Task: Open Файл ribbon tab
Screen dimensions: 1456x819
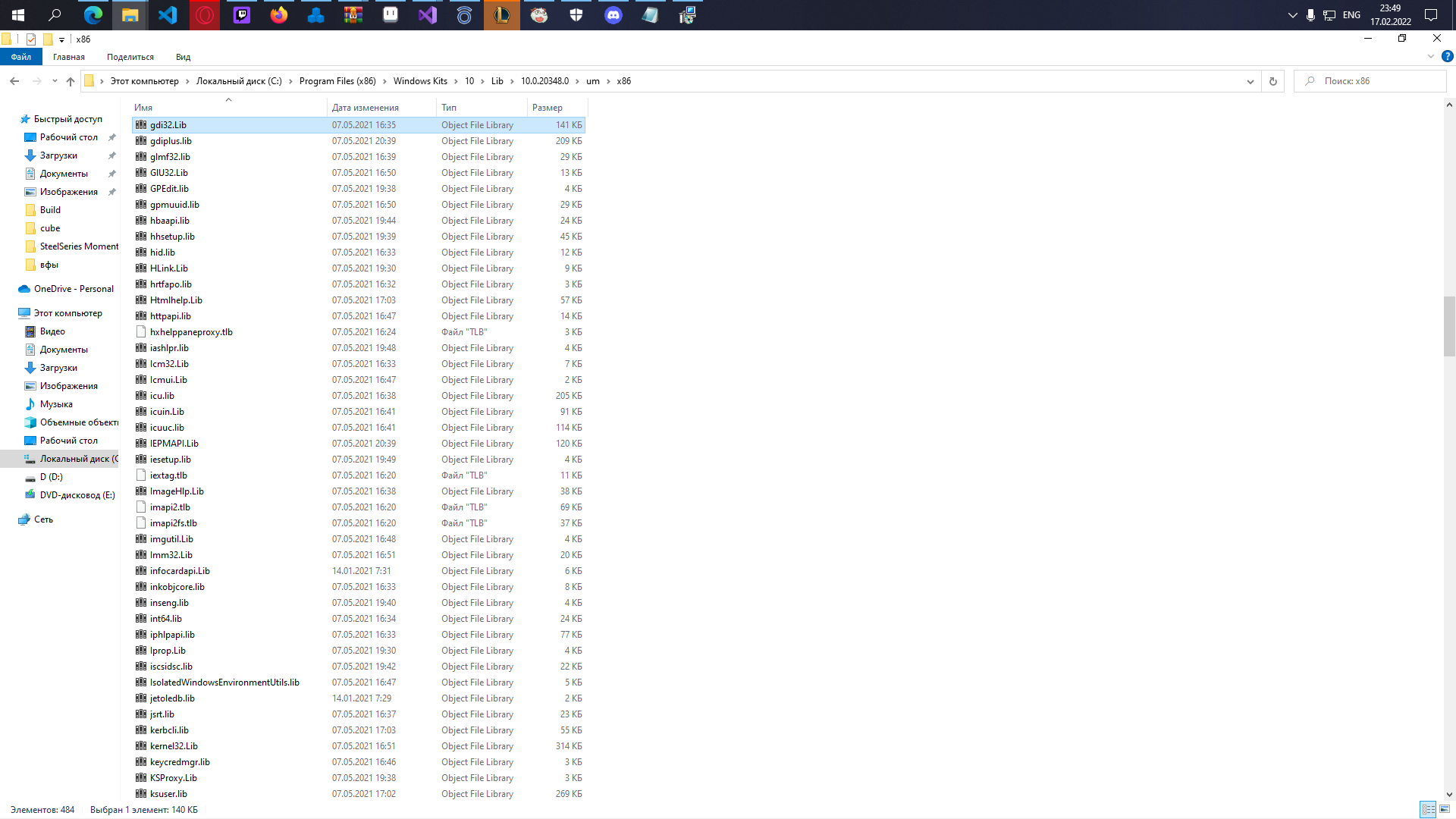Action: coord(21,57)
